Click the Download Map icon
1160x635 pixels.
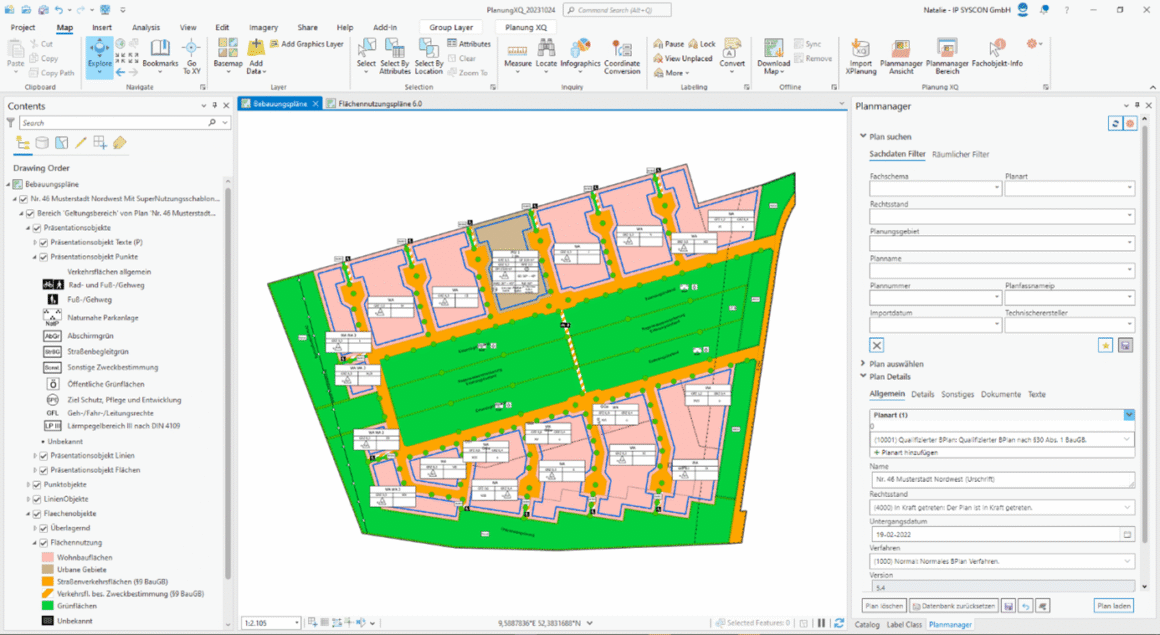tap(774, 47)
